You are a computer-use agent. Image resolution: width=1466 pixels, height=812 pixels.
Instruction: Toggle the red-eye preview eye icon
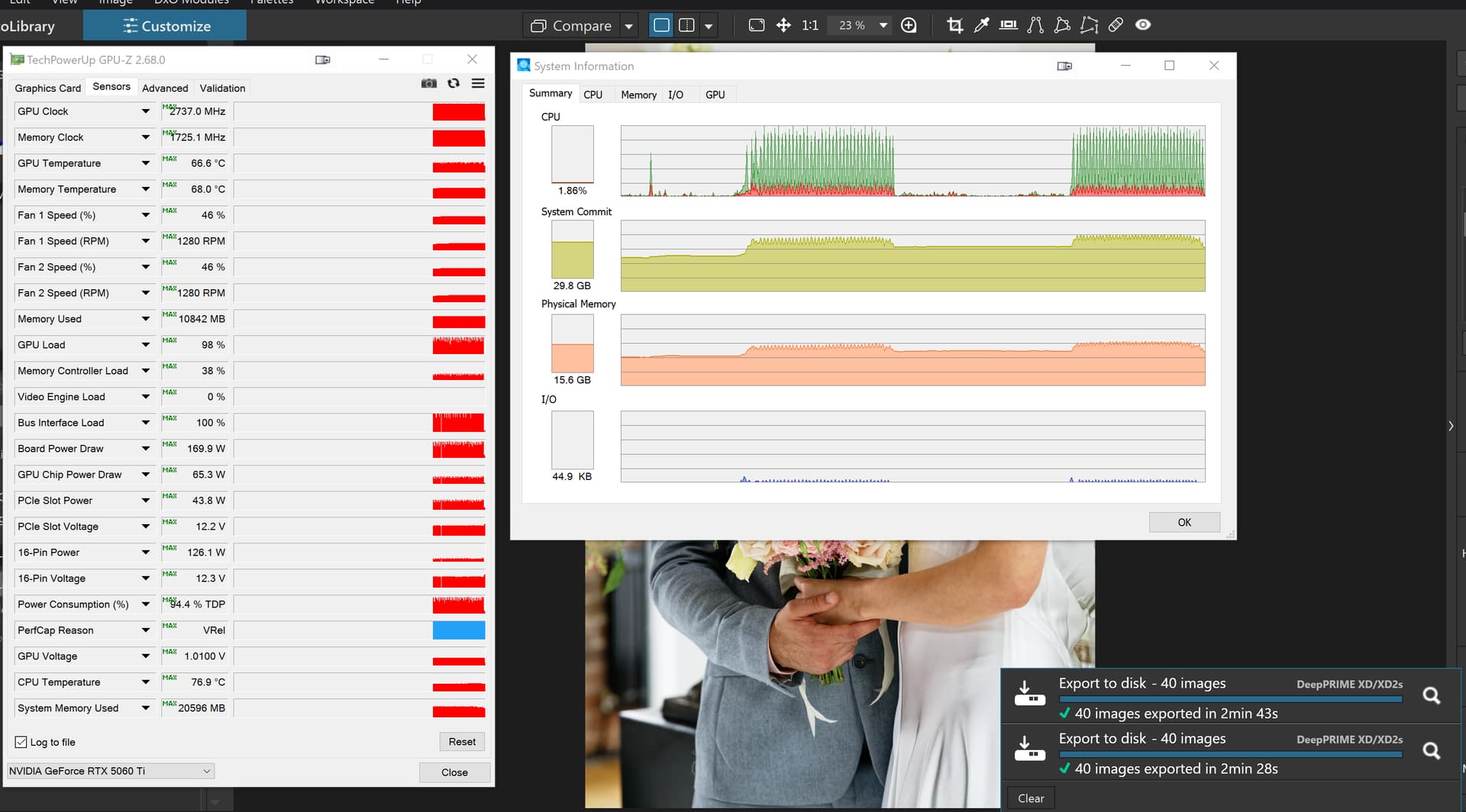coord(1142,25)
